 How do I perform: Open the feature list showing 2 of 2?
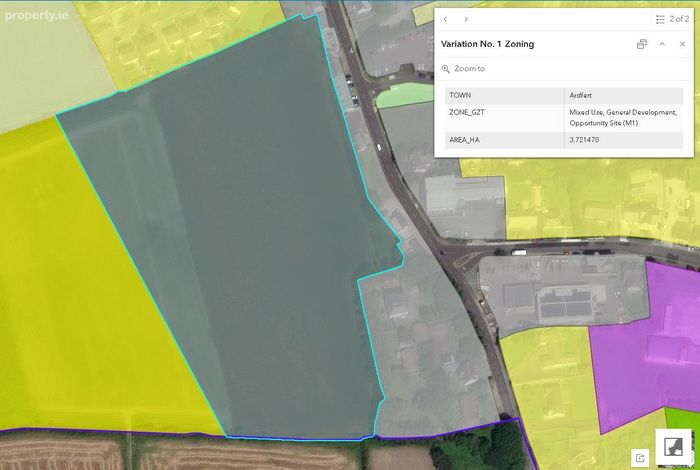pyautogui.click(x=672, y=19)
